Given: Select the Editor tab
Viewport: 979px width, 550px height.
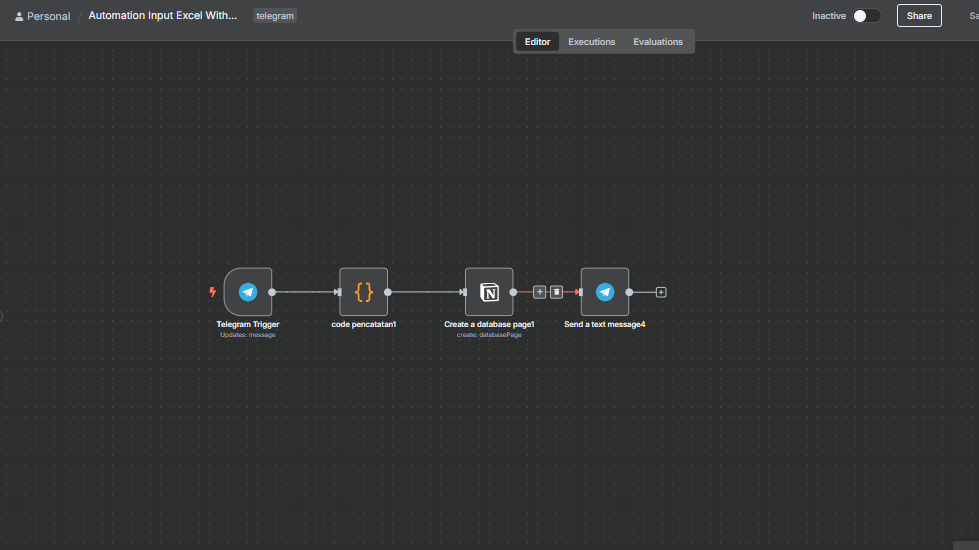Looking at the screenshot, I should [538, 42].
